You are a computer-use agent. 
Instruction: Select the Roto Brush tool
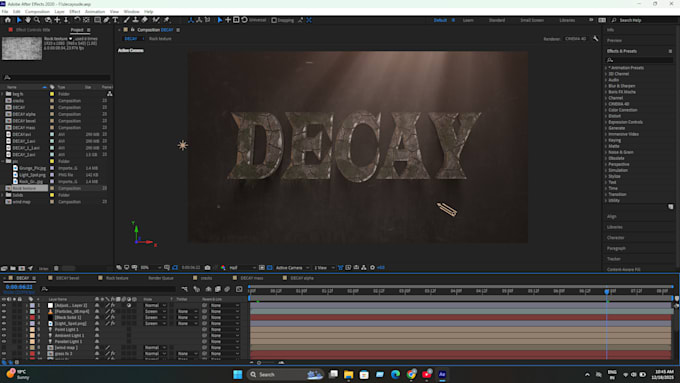tap(156, 20)
